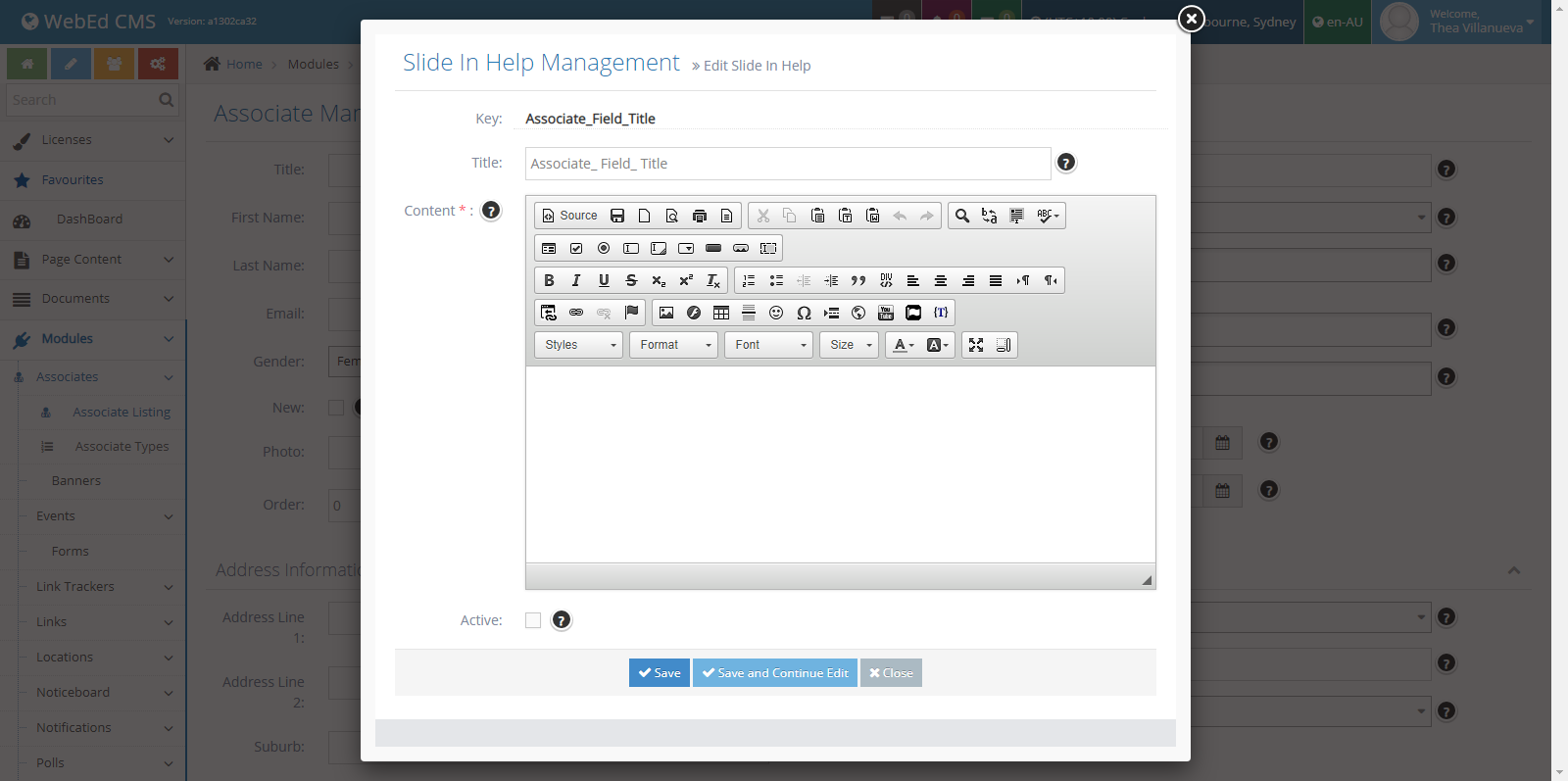Insert a Radio Button form field
Viewport: 1568px width, 781px height.
pyautogui.click(x=604, y=248)
